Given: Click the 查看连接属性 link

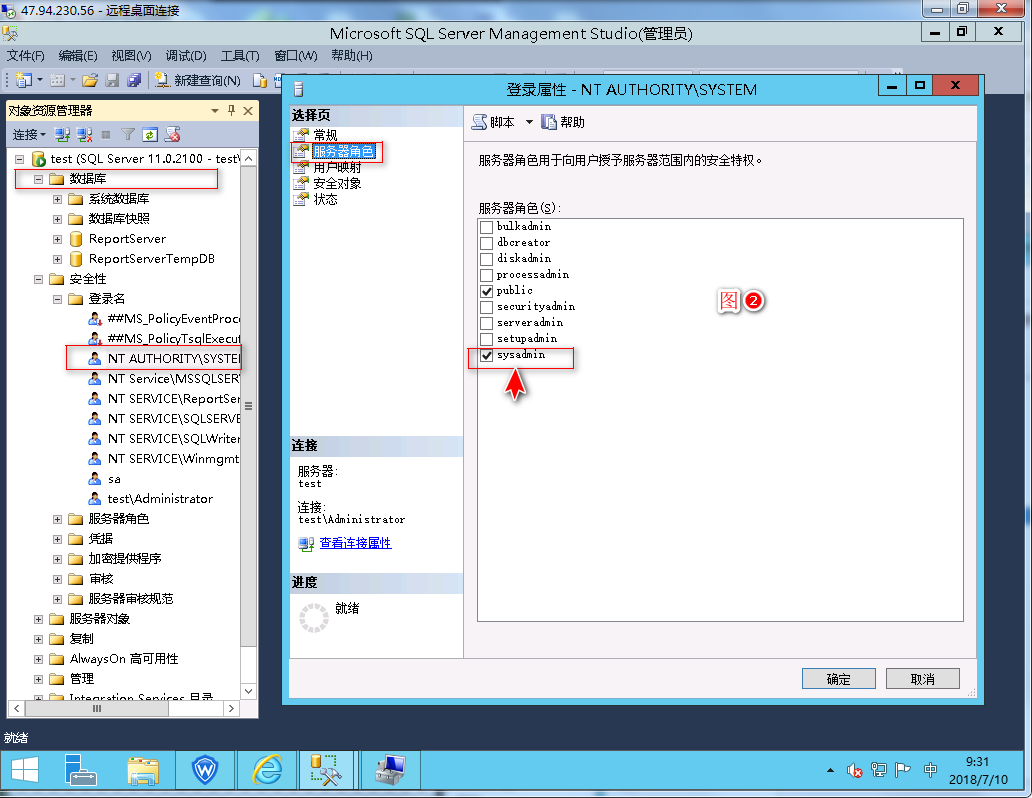Looking at the screenshot, I should (355, 543).
